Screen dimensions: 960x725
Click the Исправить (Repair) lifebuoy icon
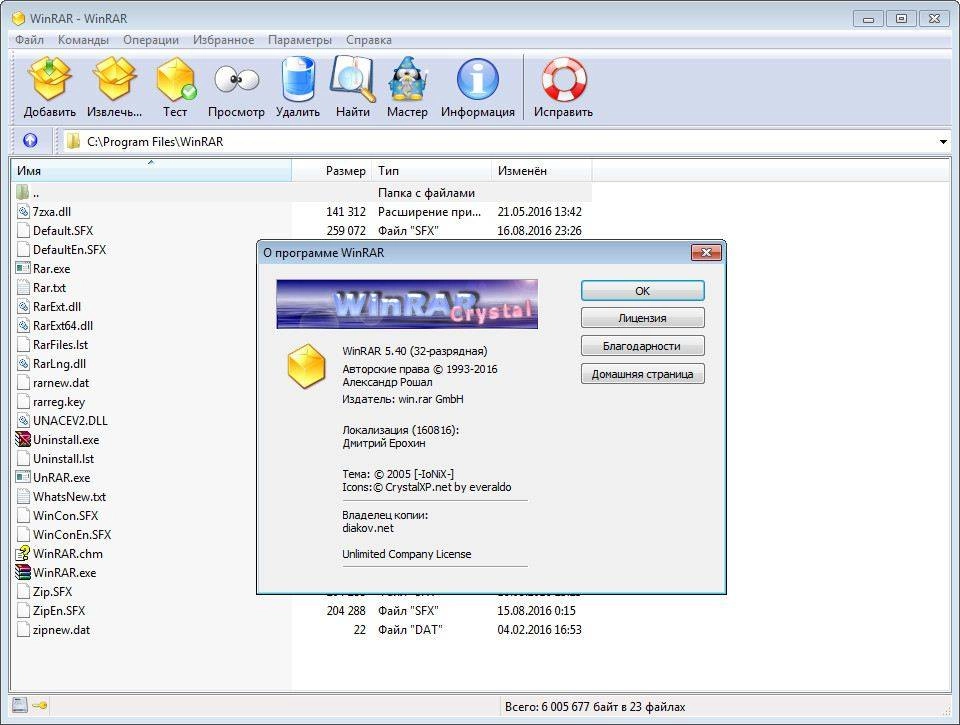tap(564, 79)
